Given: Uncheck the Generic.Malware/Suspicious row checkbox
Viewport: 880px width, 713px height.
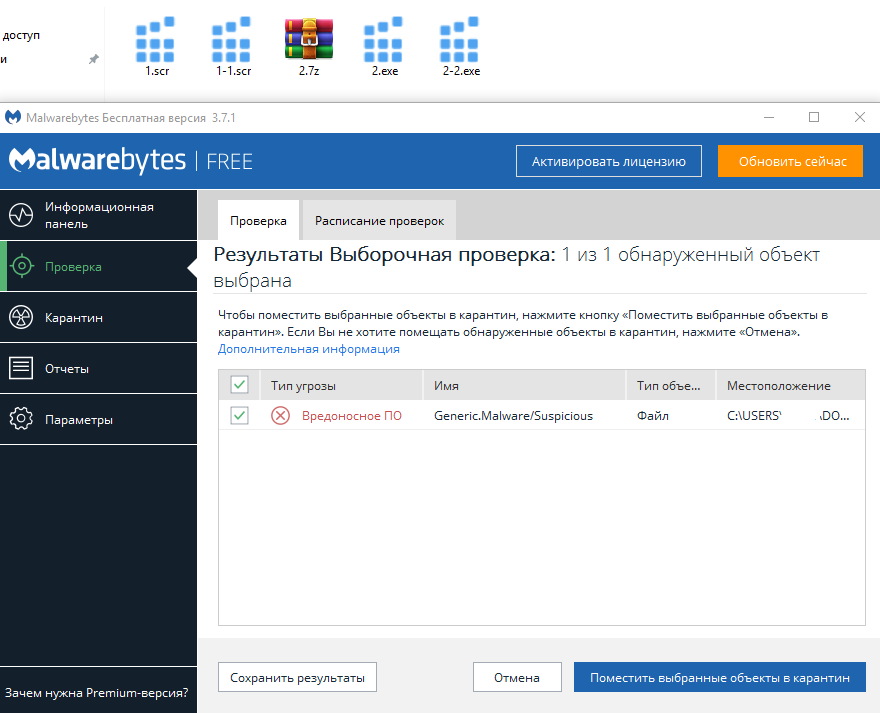Looking at the screenshot, I should [240, 415].
